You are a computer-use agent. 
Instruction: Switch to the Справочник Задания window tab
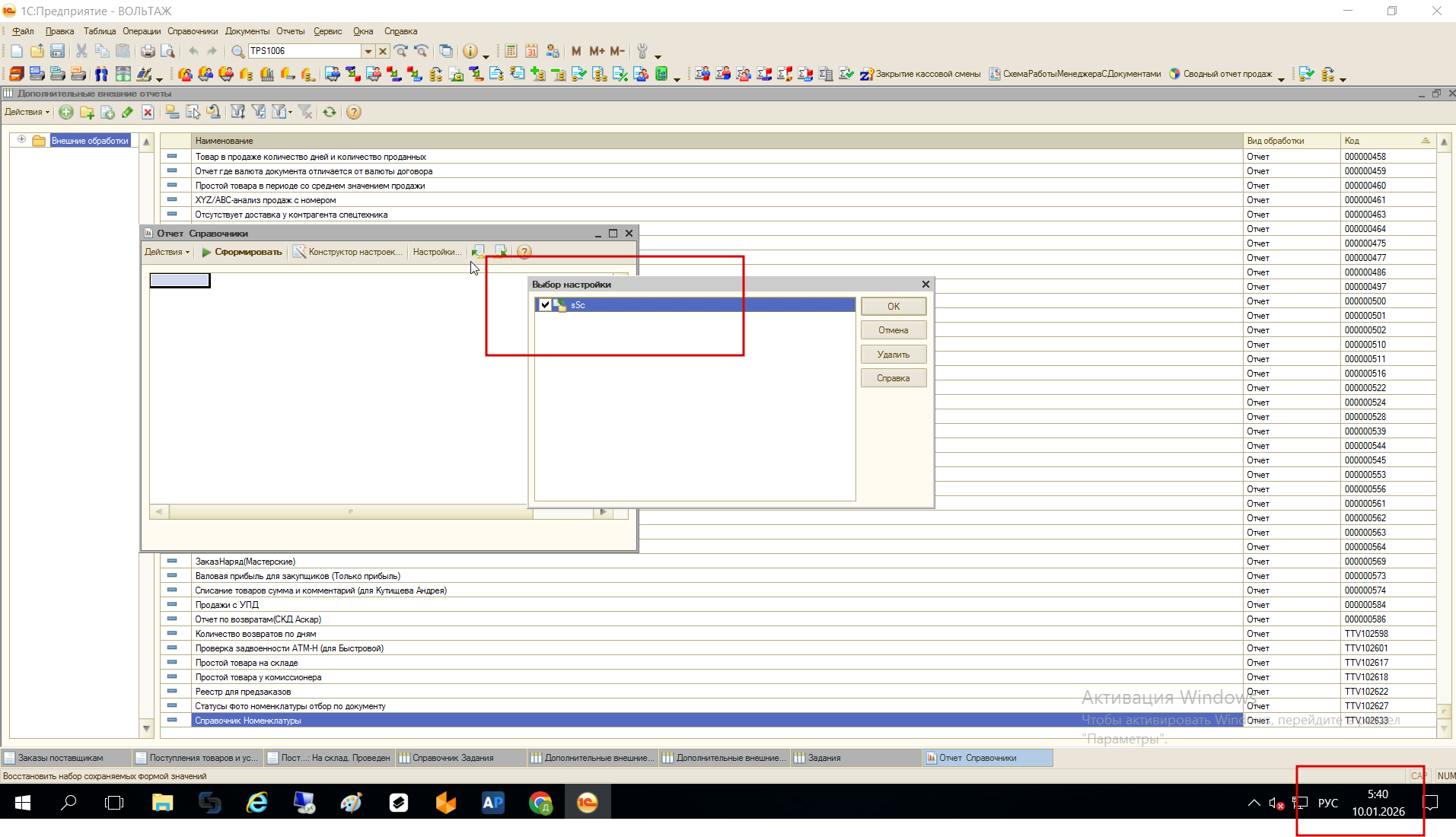pyautogui.click(x=460, y=758)
